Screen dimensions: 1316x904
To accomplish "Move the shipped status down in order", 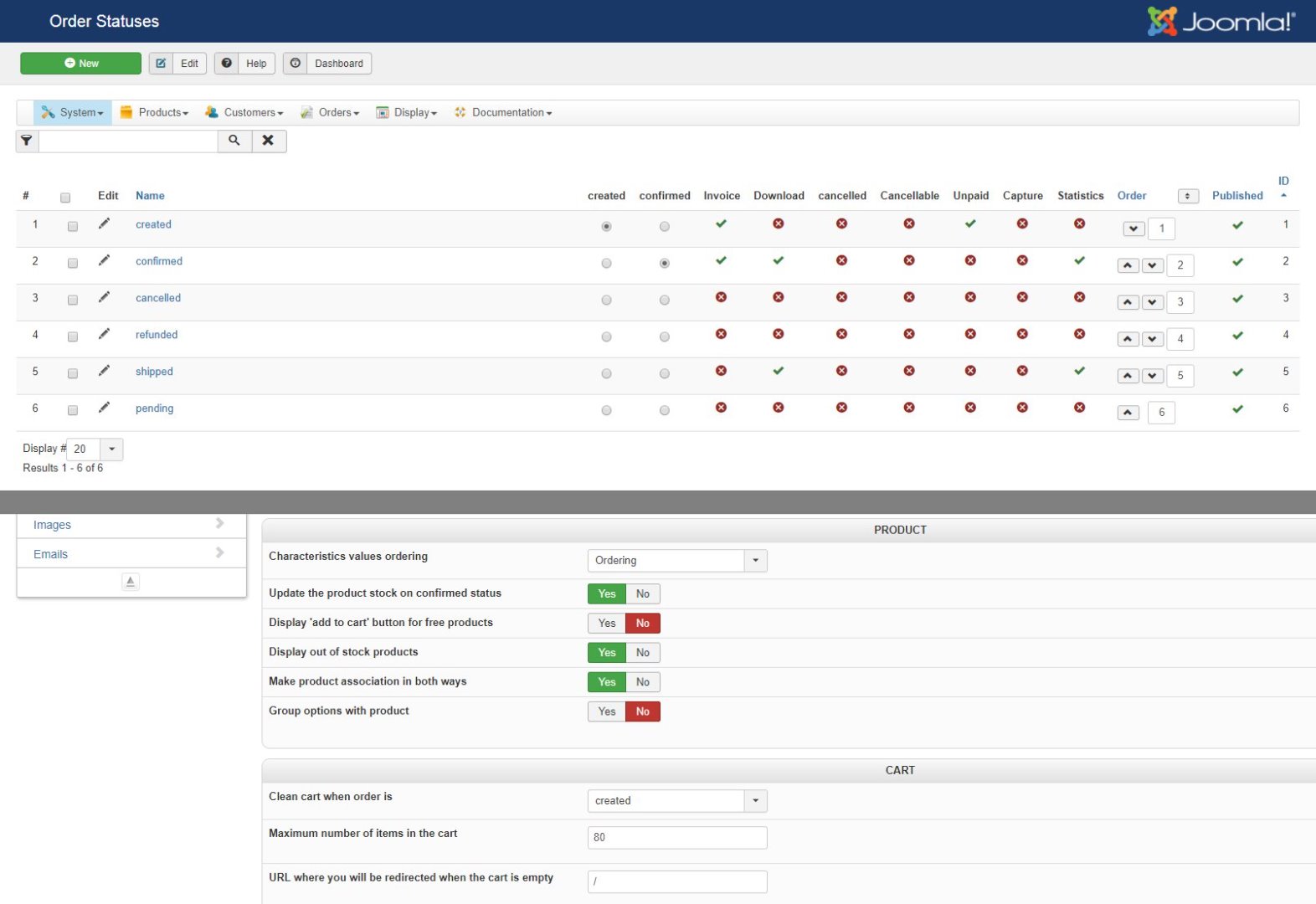I will [x=1153, y=376].
